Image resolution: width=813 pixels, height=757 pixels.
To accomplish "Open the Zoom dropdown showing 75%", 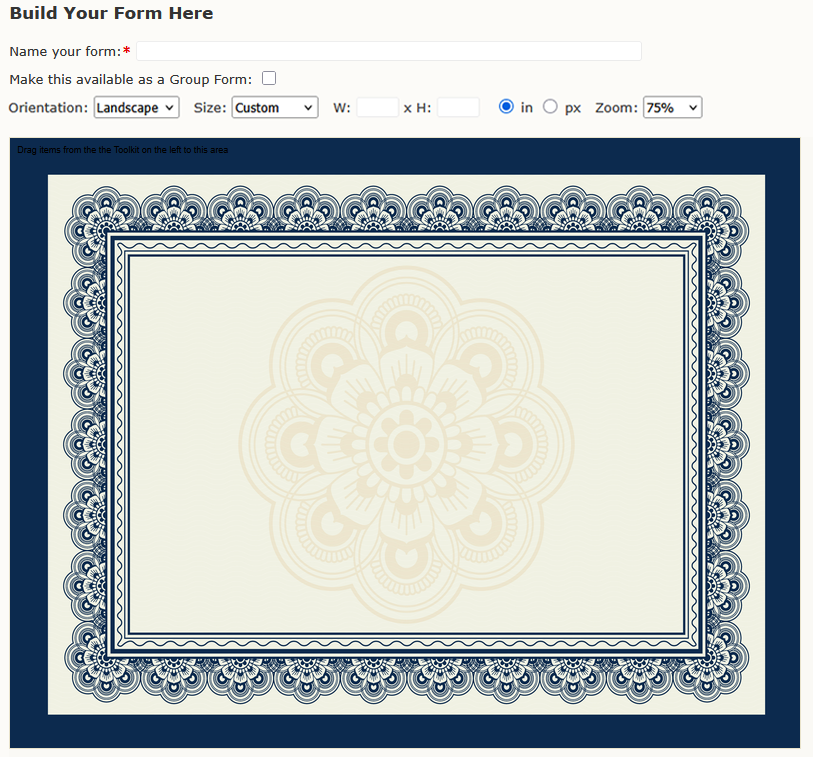I will pyautogui.click(x=672, y=107).
